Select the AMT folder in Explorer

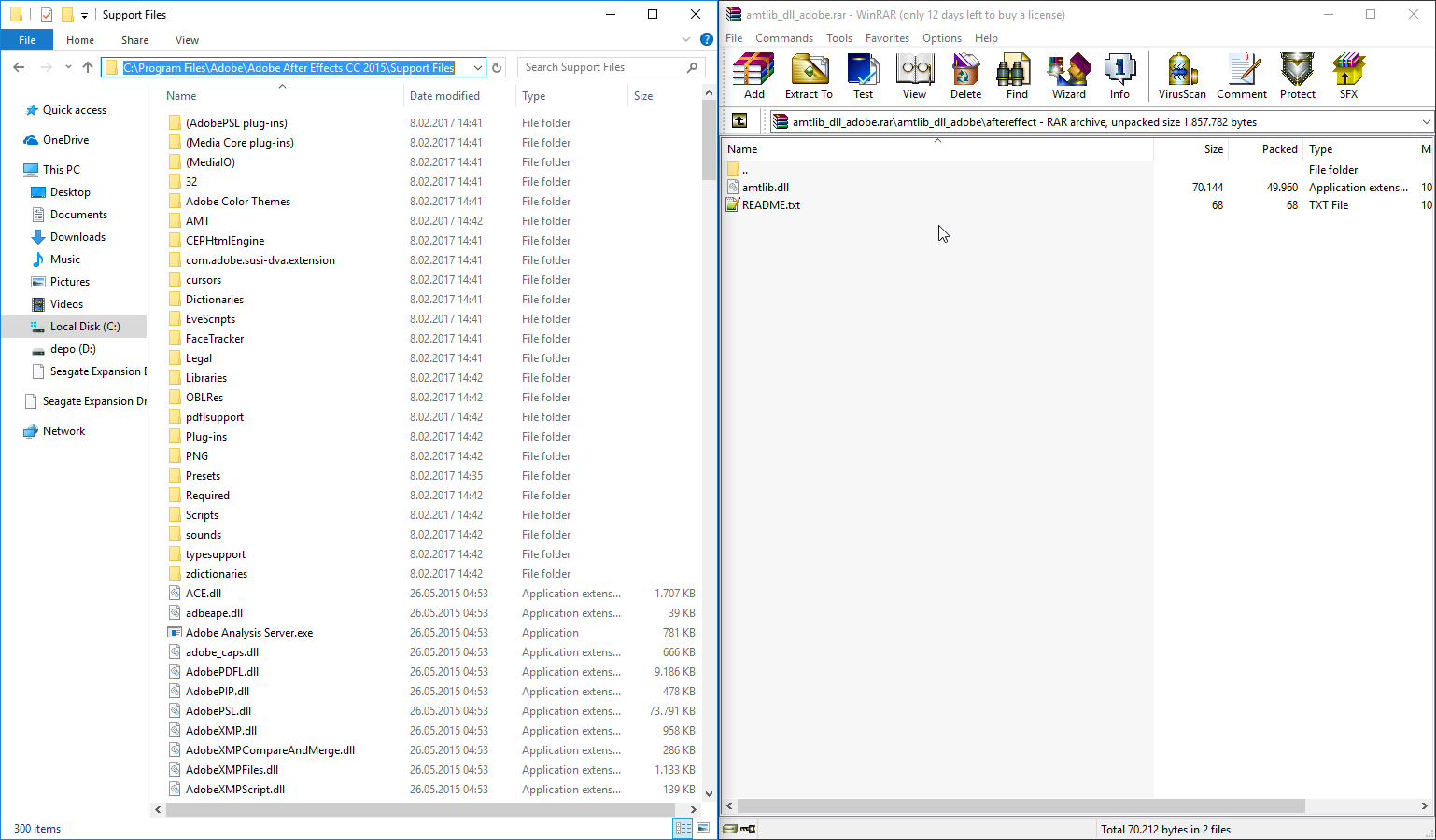198,221
